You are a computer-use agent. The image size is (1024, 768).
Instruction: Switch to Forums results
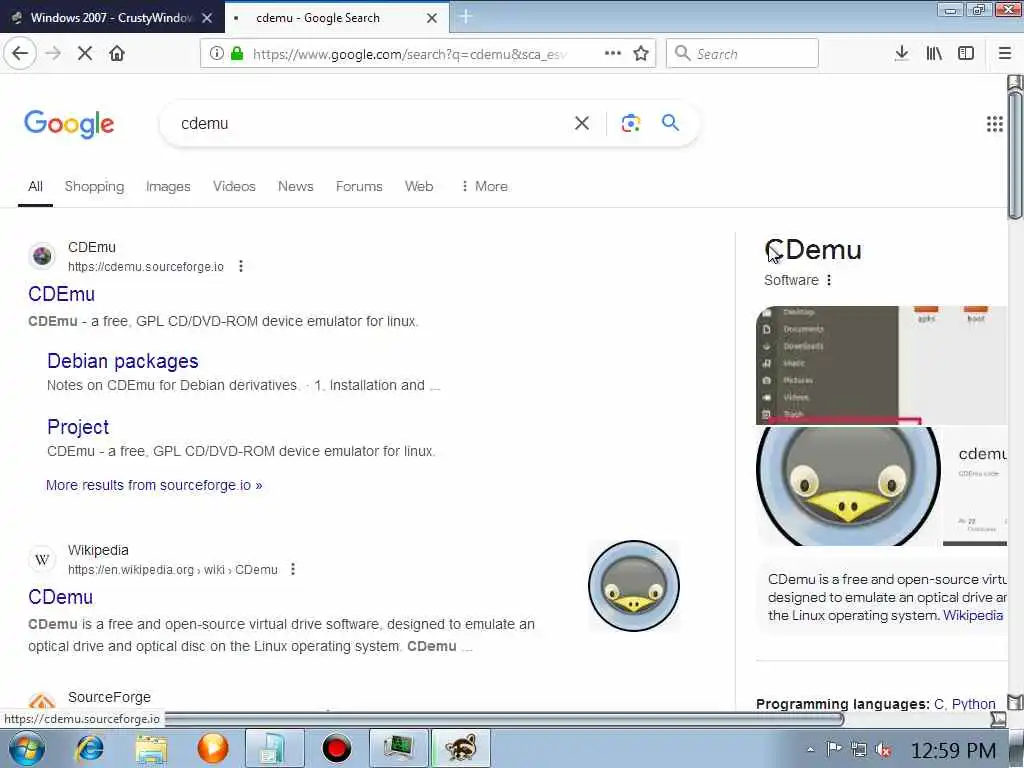coord(359,186)
